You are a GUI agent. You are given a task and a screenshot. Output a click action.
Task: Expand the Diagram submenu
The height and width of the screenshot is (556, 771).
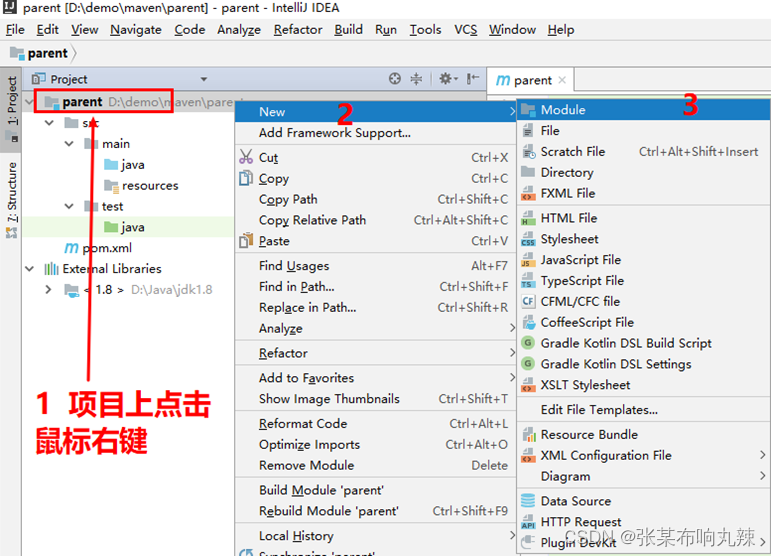pos(762,476)
